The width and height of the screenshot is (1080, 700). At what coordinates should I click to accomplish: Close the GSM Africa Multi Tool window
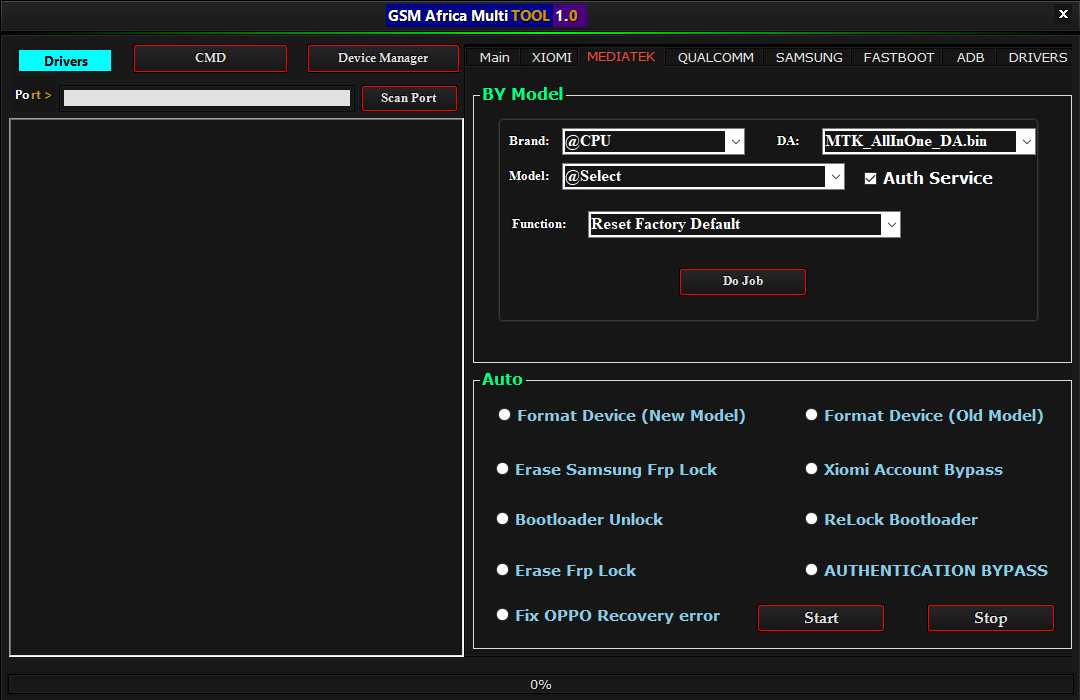[1062, 14]
